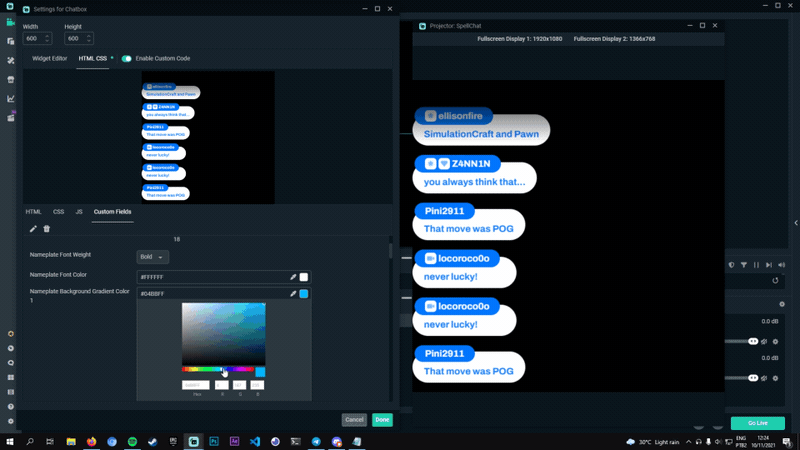Open Firefox from the taskbar
The width and height of the screenshot is (800, 450).
pyautogui.click(x=91, y=441)
